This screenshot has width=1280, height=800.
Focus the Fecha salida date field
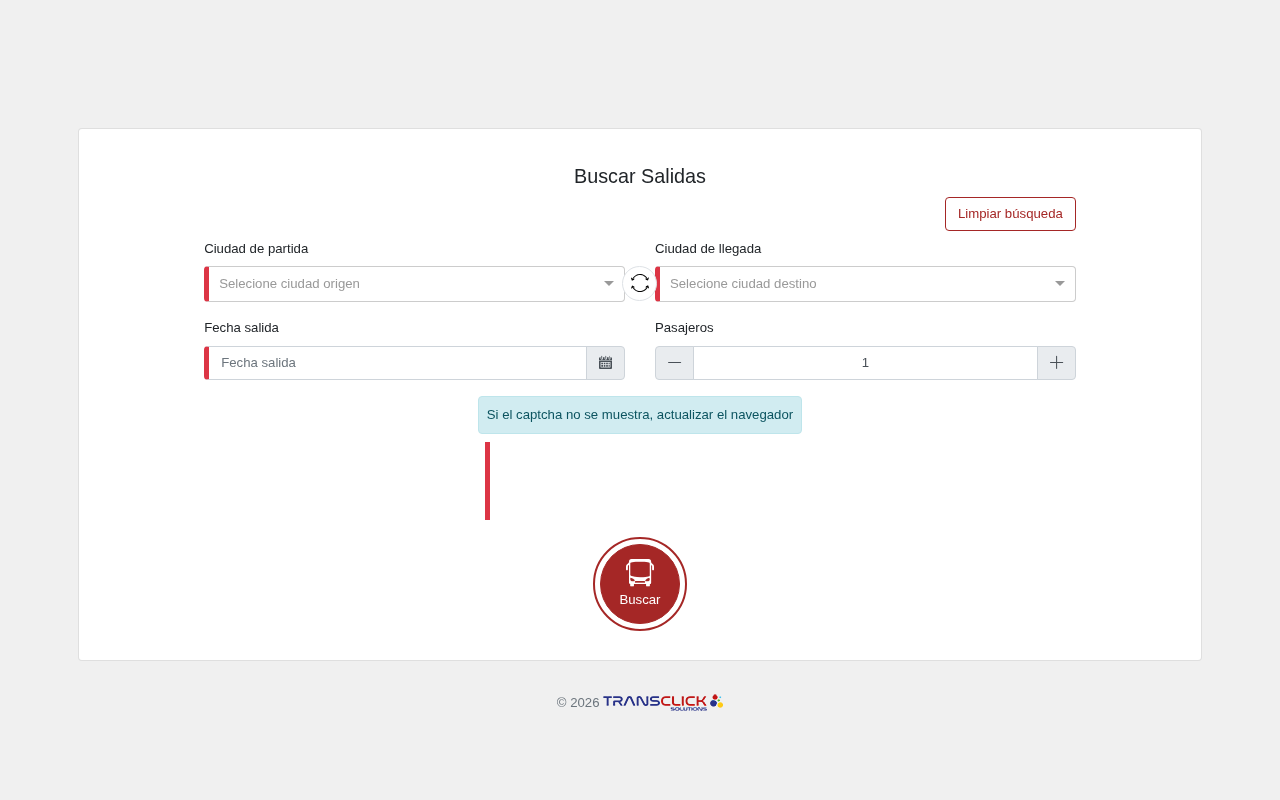(x=398, y=363)
